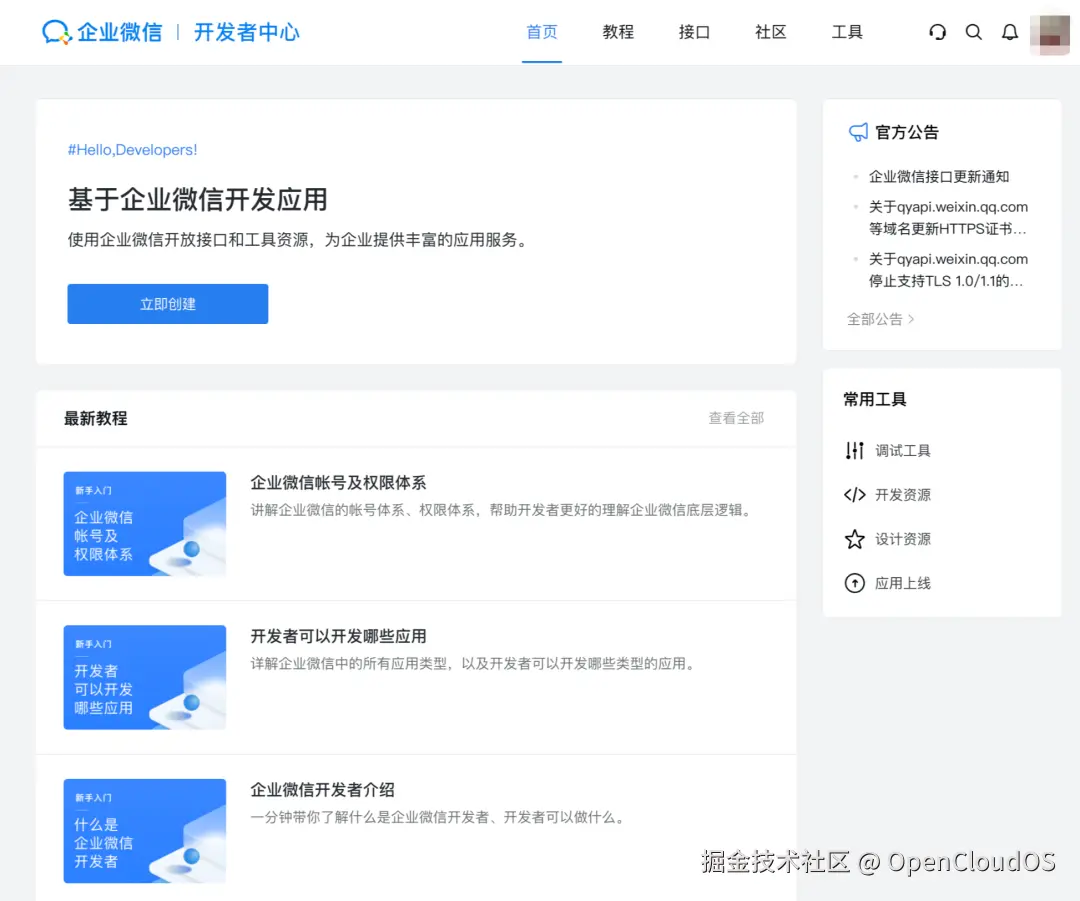Click 什么是企业微信开发者 thumbnail
This screenshot has width=1080, height=901.
pos(145,831)
